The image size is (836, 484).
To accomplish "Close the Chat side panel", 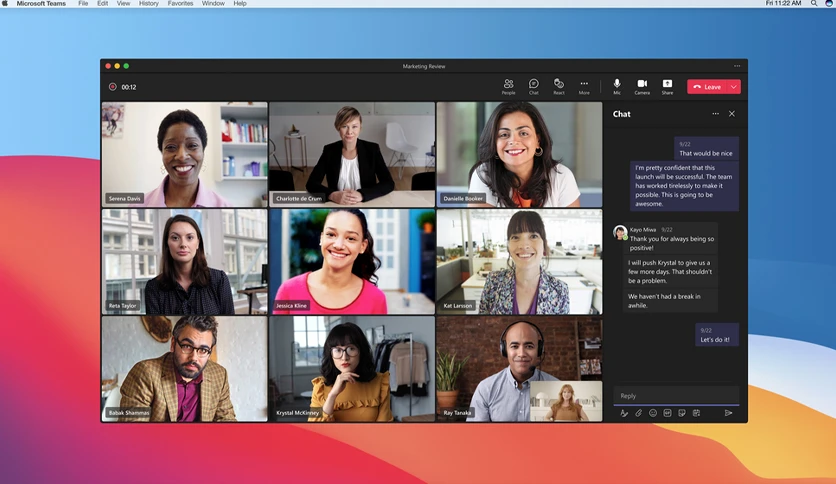I will (x=732, y=114).
